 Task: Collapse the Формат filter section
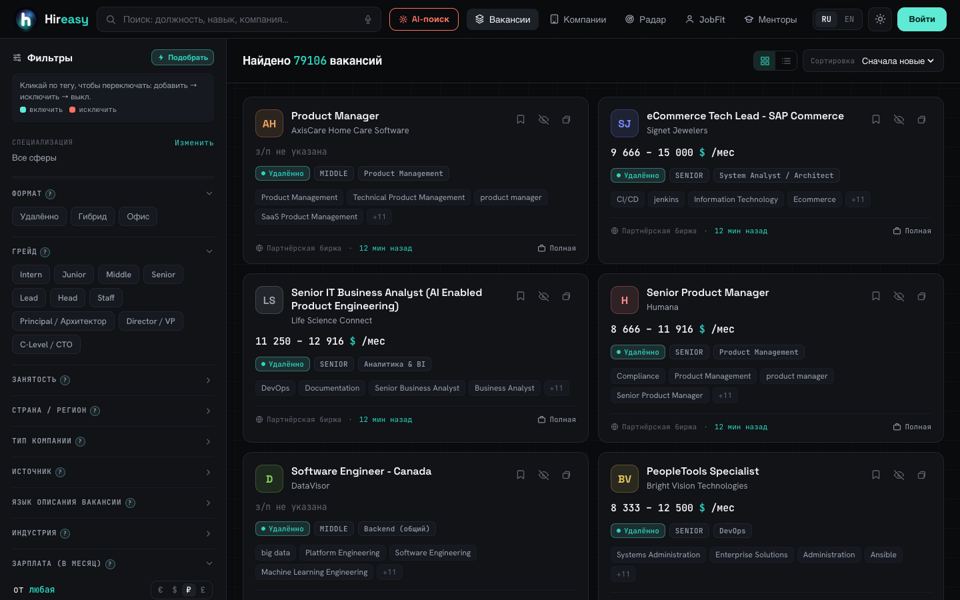(x=209, y=193)
